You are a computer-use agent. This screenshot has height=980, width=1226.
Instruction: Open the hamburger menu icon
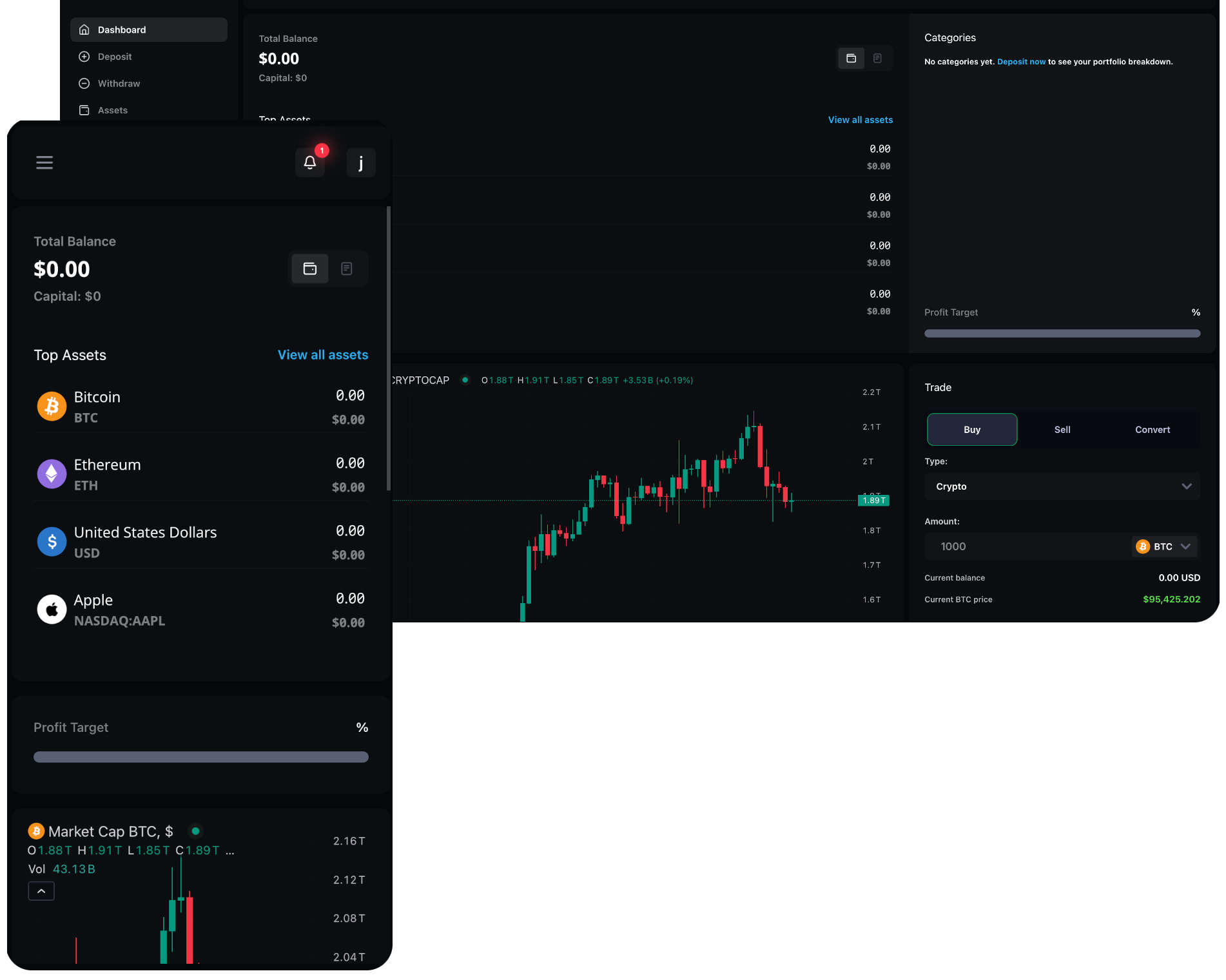(x=44, y=162)
